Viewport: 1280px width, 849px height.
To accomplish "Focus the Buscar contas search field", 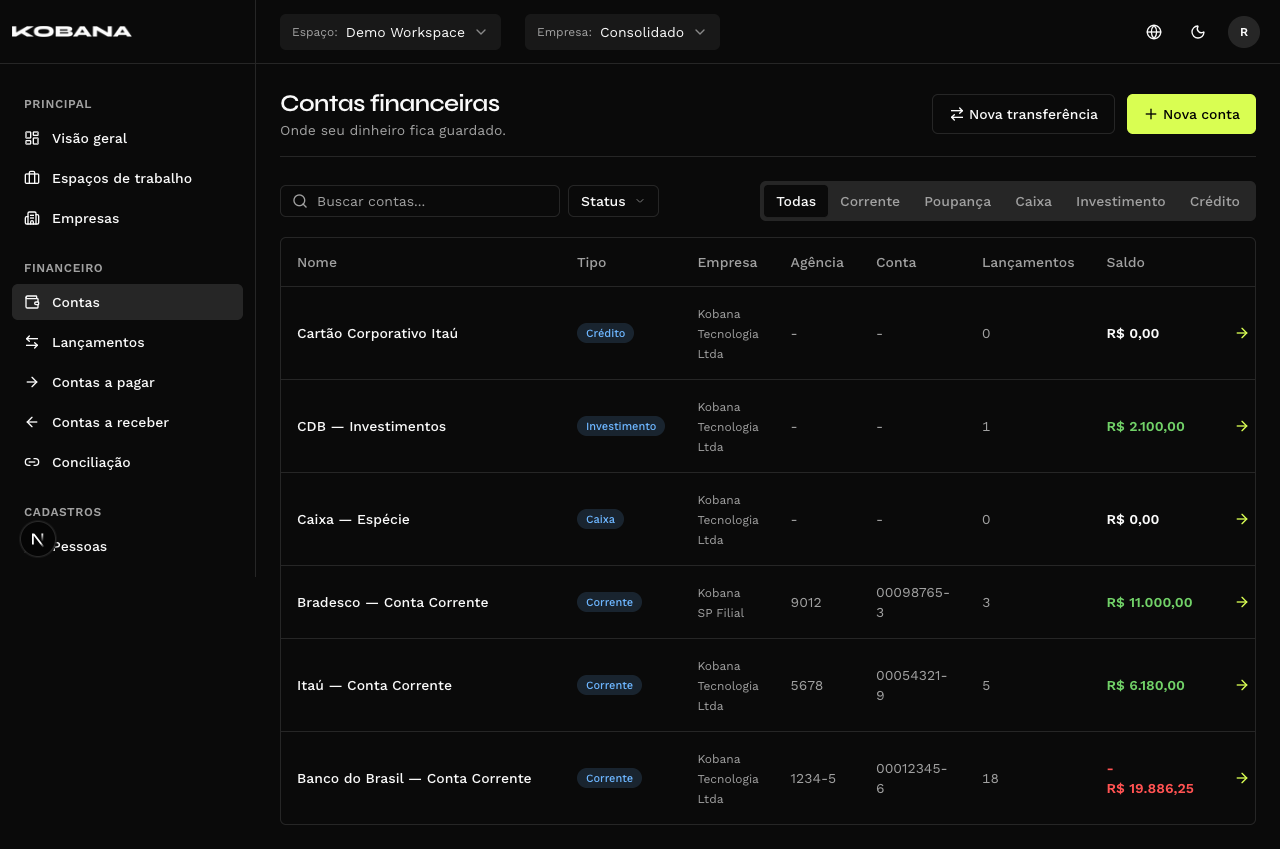I will [420, 201].
